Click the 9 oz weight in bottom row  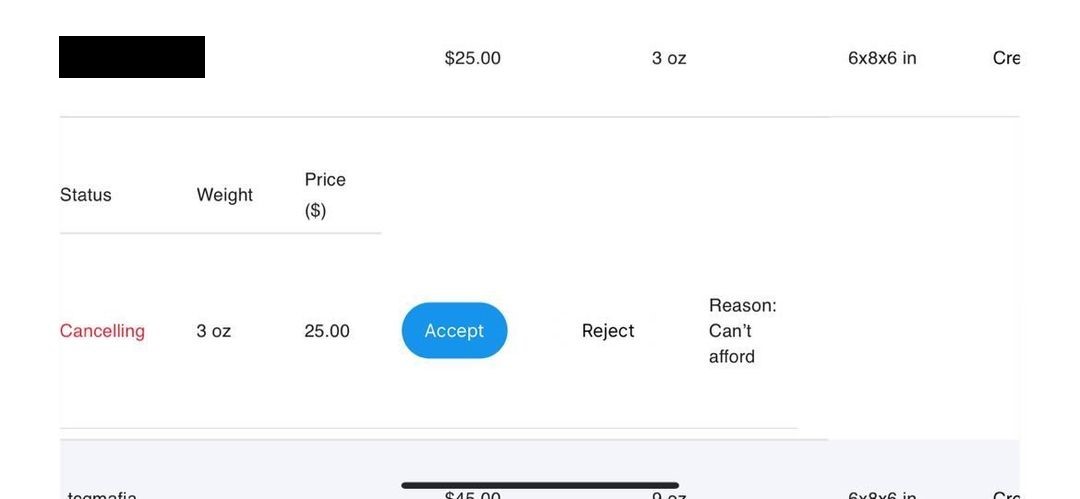669,495
